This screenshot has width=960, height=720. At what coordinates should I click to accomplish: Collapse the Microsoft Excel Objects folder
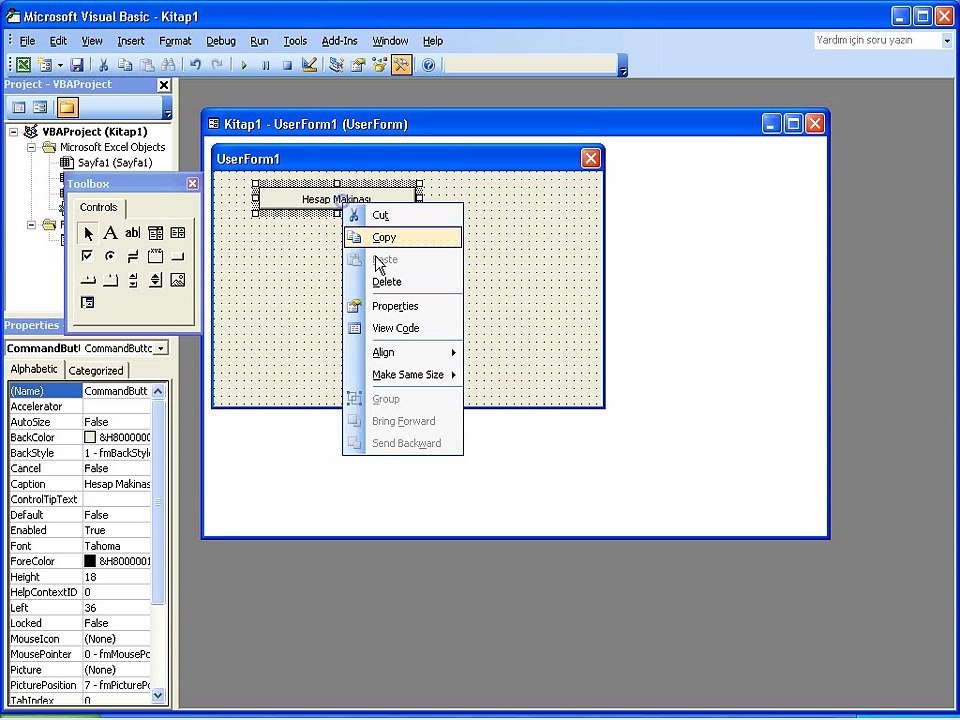click(31, 148)
